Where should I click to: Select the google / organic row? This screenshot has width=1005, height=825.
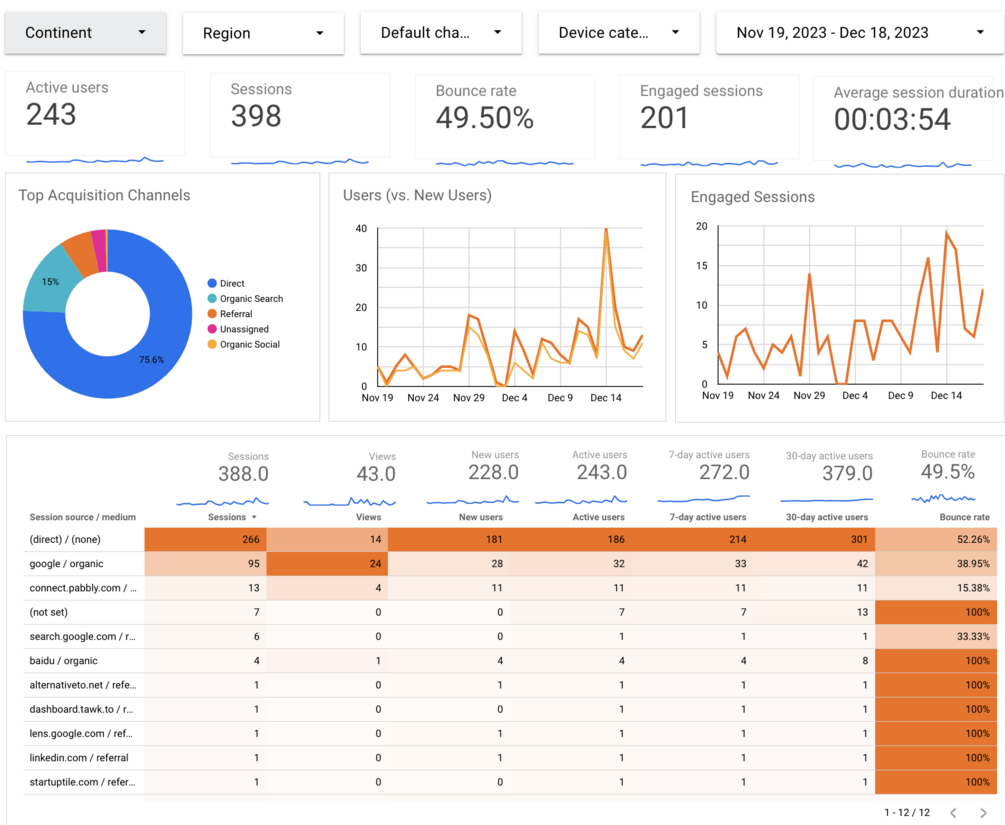(510, 564)
